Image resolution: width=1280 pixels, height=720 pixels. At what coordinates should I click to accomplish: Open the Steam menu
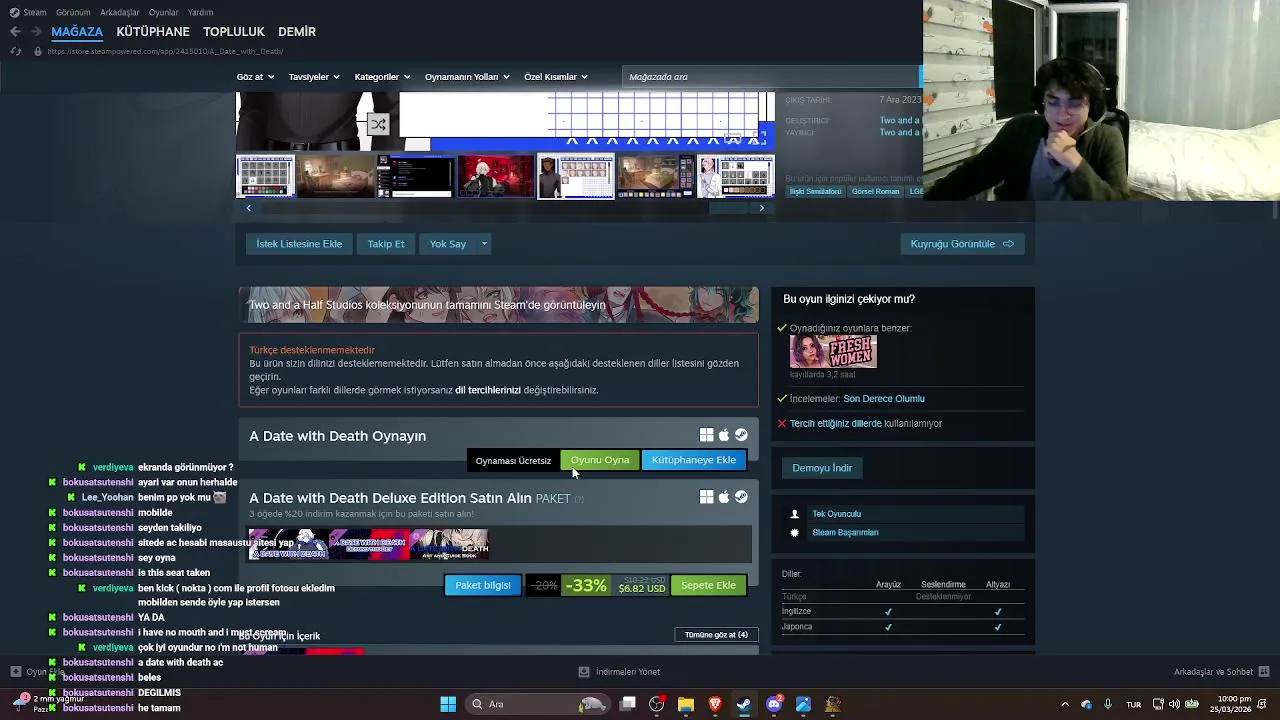pos(28,12)
